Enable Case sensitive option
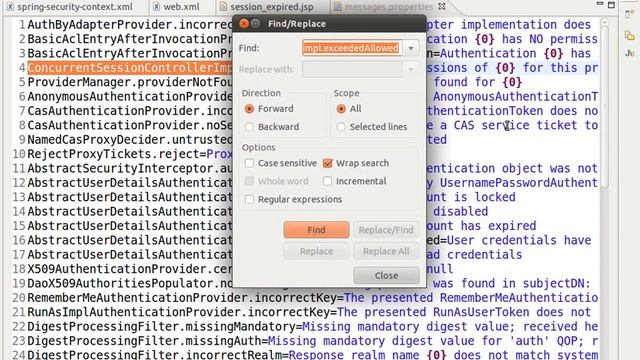 point(249,163)
